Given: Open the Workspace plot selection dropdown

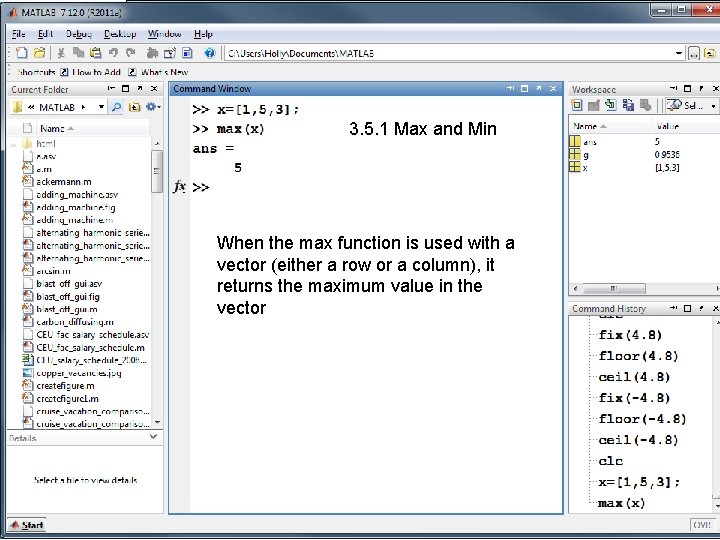Looking at the screenshot, I should [713, 106].
